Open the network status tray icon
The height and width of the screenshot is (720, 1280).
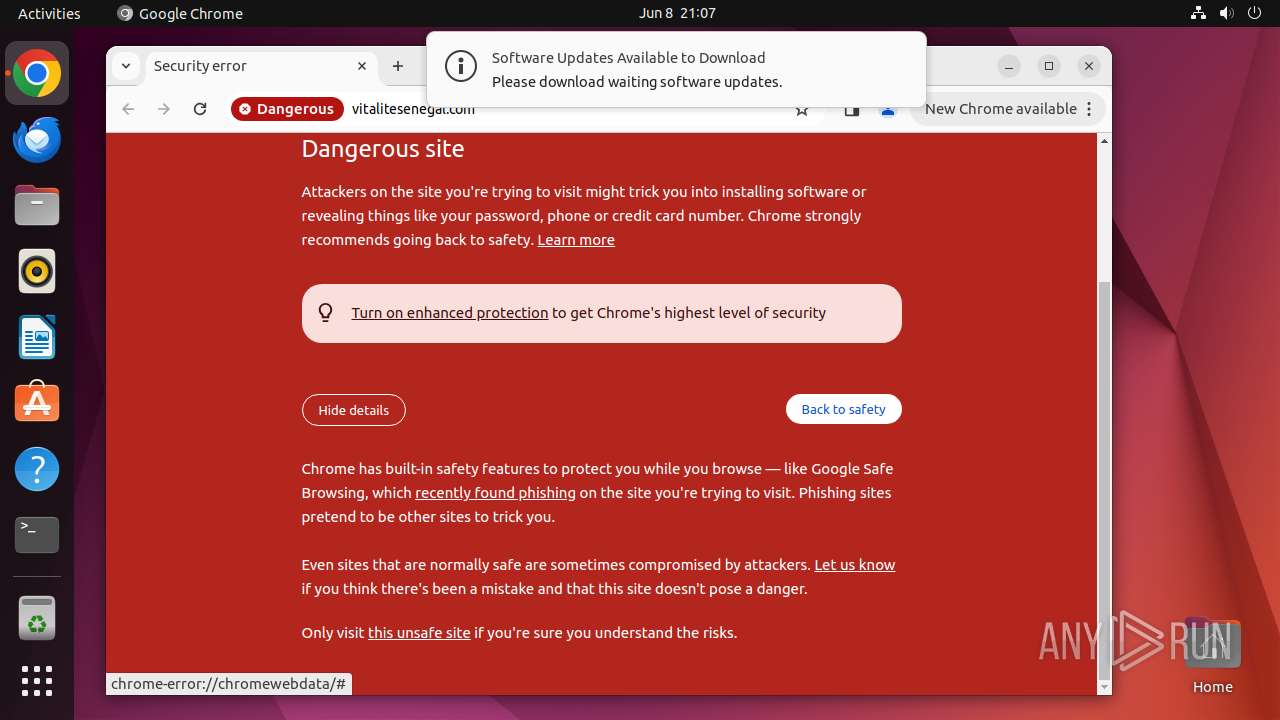(x=1198, y=13)
